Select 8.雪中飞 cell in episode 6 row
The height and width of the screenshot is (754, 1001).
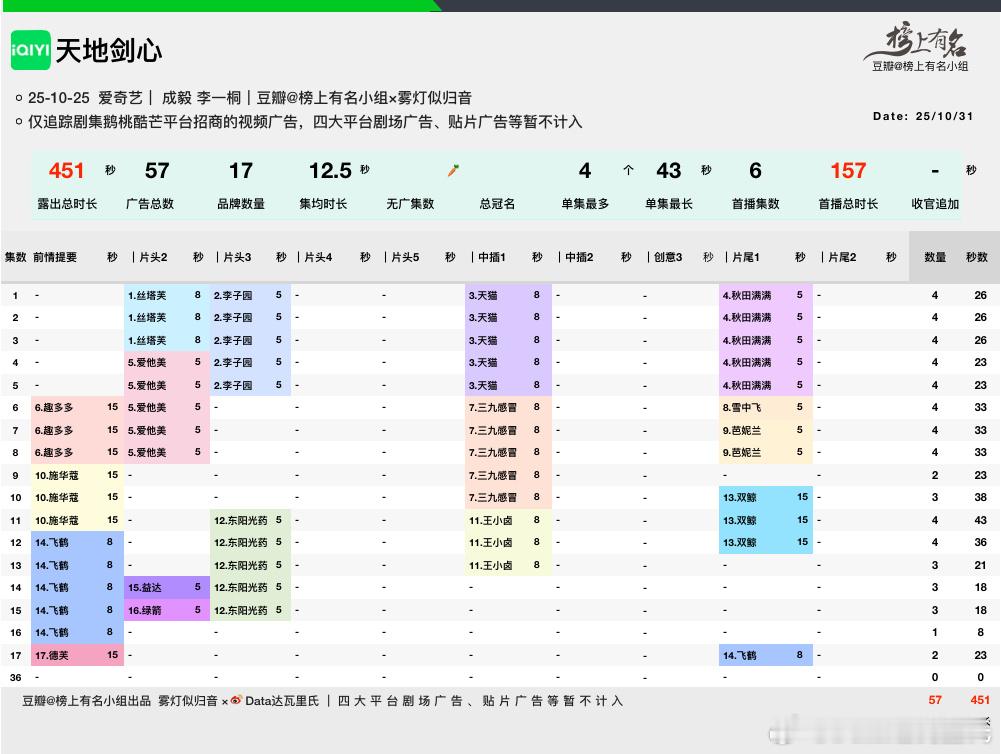pyautogui.click(x=765, y=407)
